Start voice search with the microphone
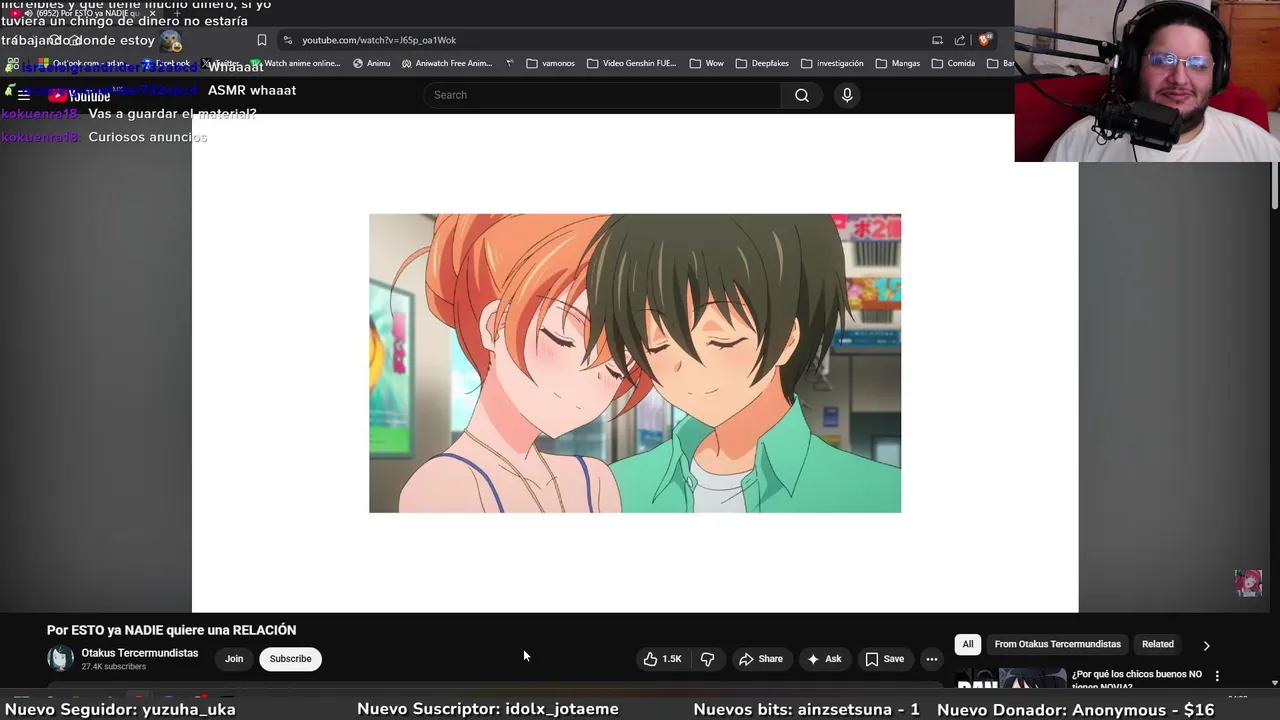 click(x=847, y=95)
